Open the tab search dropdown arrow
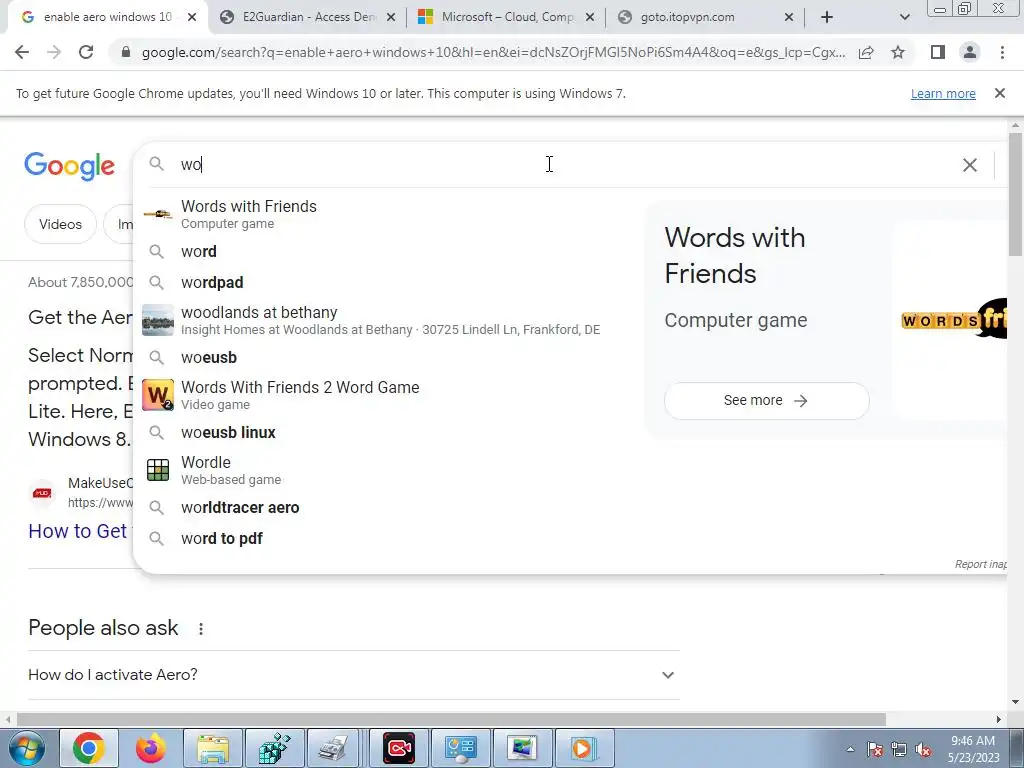This screenshot has width=1024, height=768. tap(904, 18)
